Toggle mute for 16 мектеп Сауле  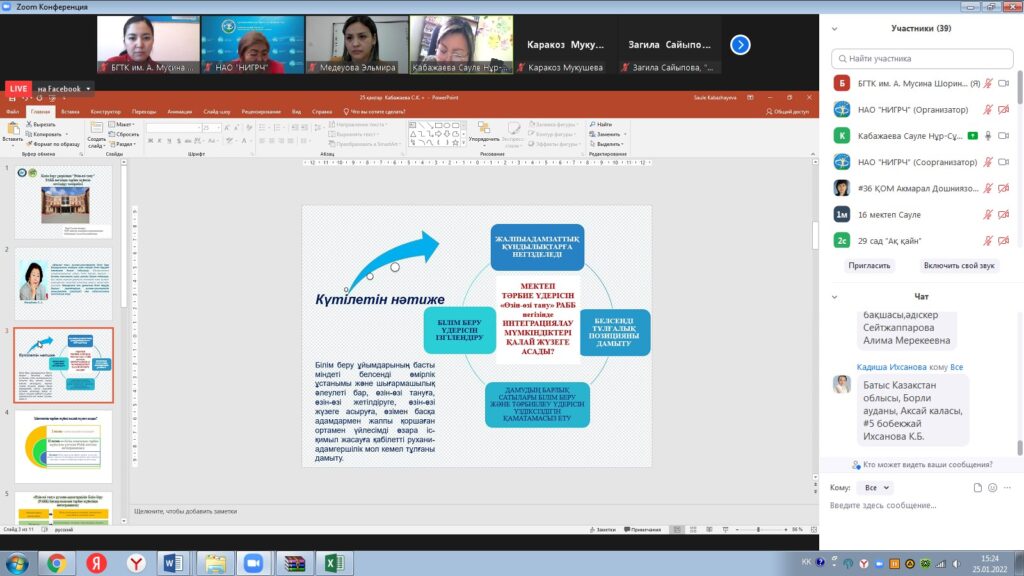pos(988,214)
